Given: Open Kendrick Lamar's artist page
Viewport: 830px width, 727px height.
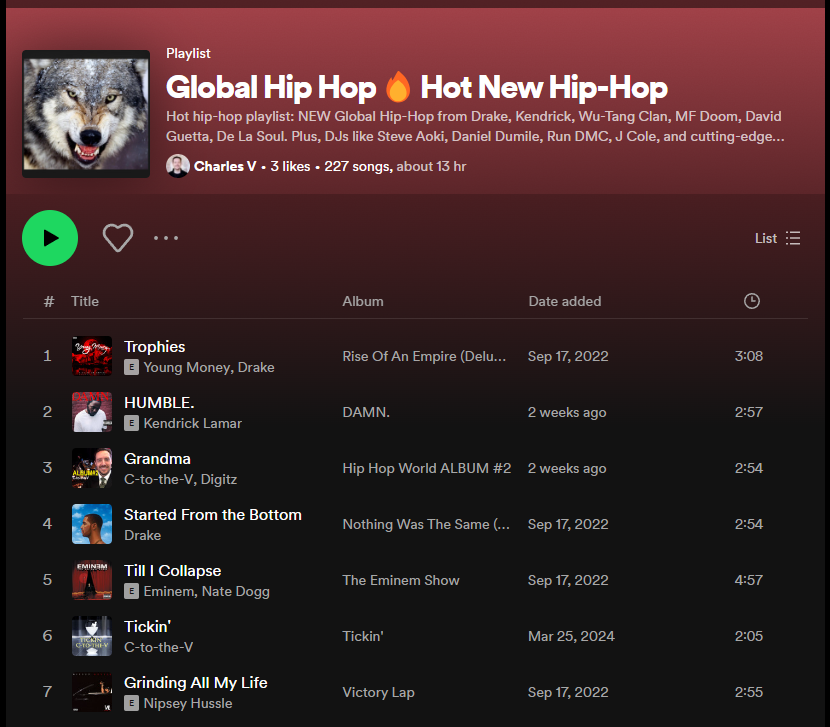Looking at the screenshot, I should click(193, 424).
